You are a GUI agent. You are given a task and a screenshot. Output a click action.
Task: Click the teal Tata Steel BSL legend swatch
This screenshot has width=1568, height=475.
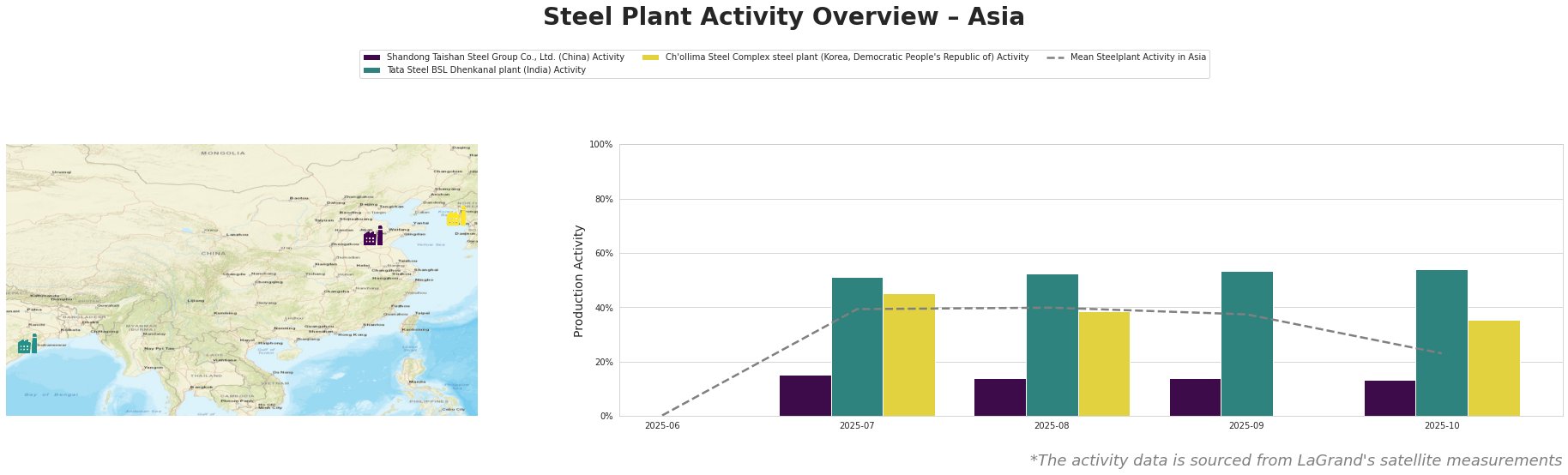(371, 70)
